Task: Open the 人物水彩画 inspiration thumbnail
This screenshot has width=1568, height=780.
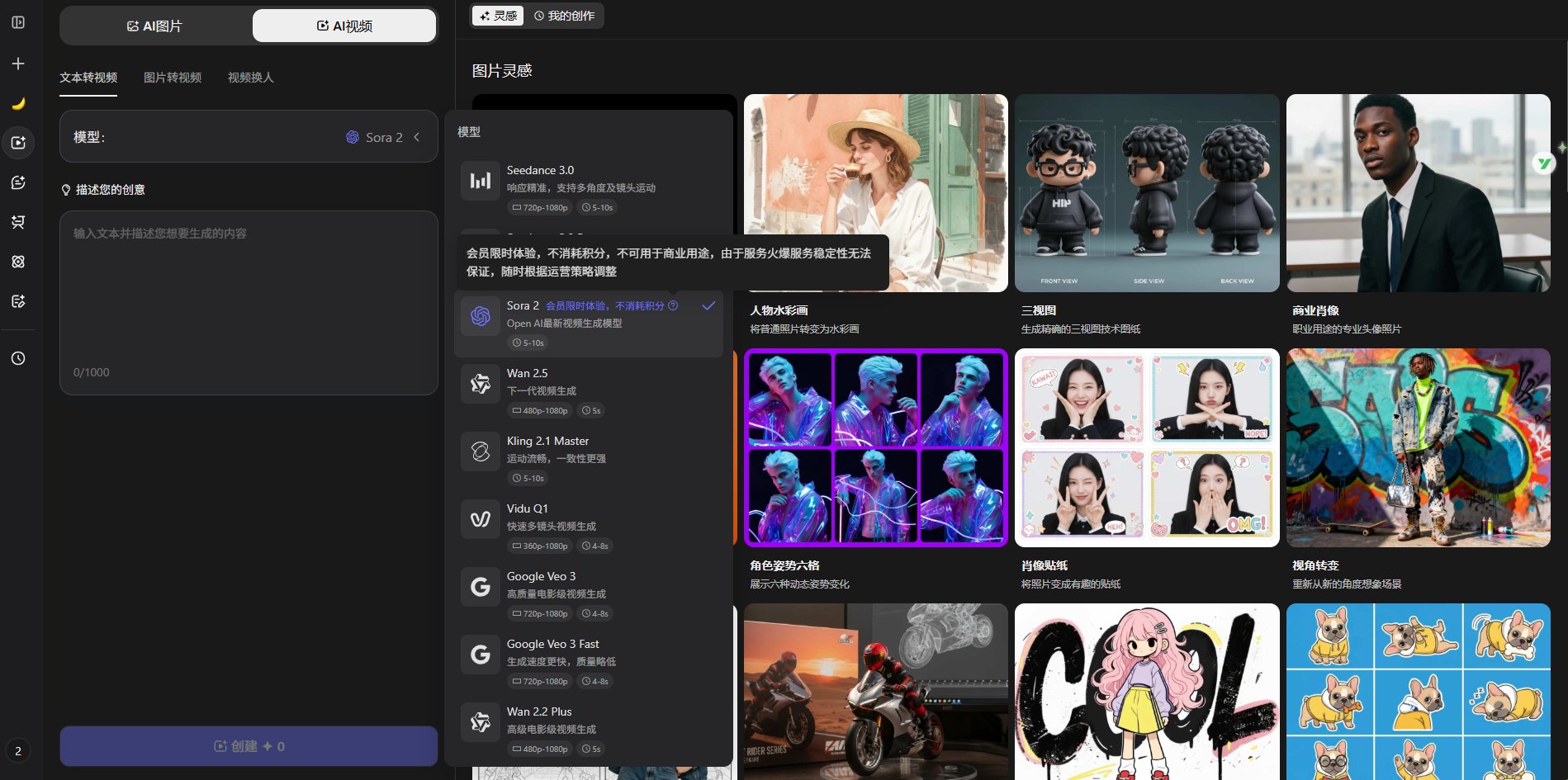Action: [875, 192]
